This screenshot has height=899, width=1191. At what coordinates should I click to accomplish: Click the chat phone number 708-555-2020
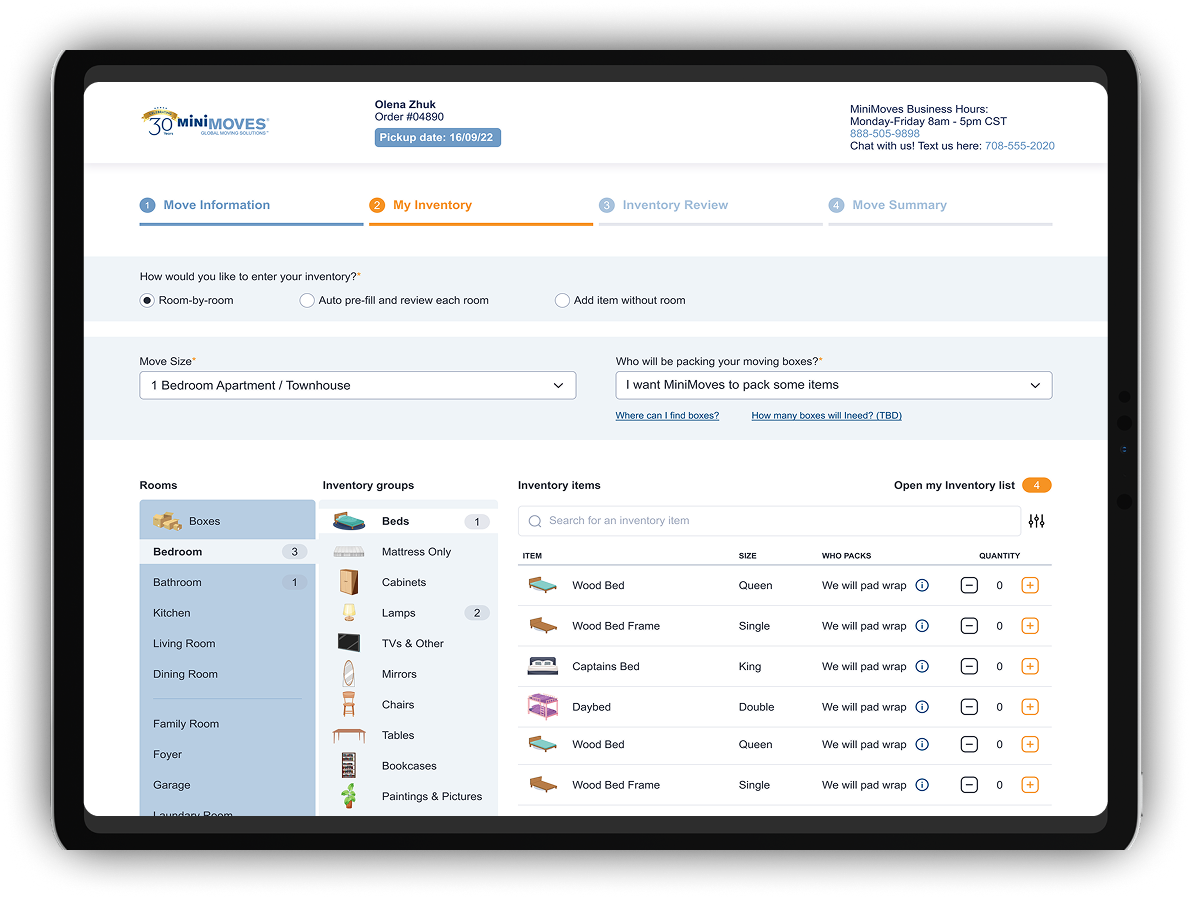click(1019, 146)
